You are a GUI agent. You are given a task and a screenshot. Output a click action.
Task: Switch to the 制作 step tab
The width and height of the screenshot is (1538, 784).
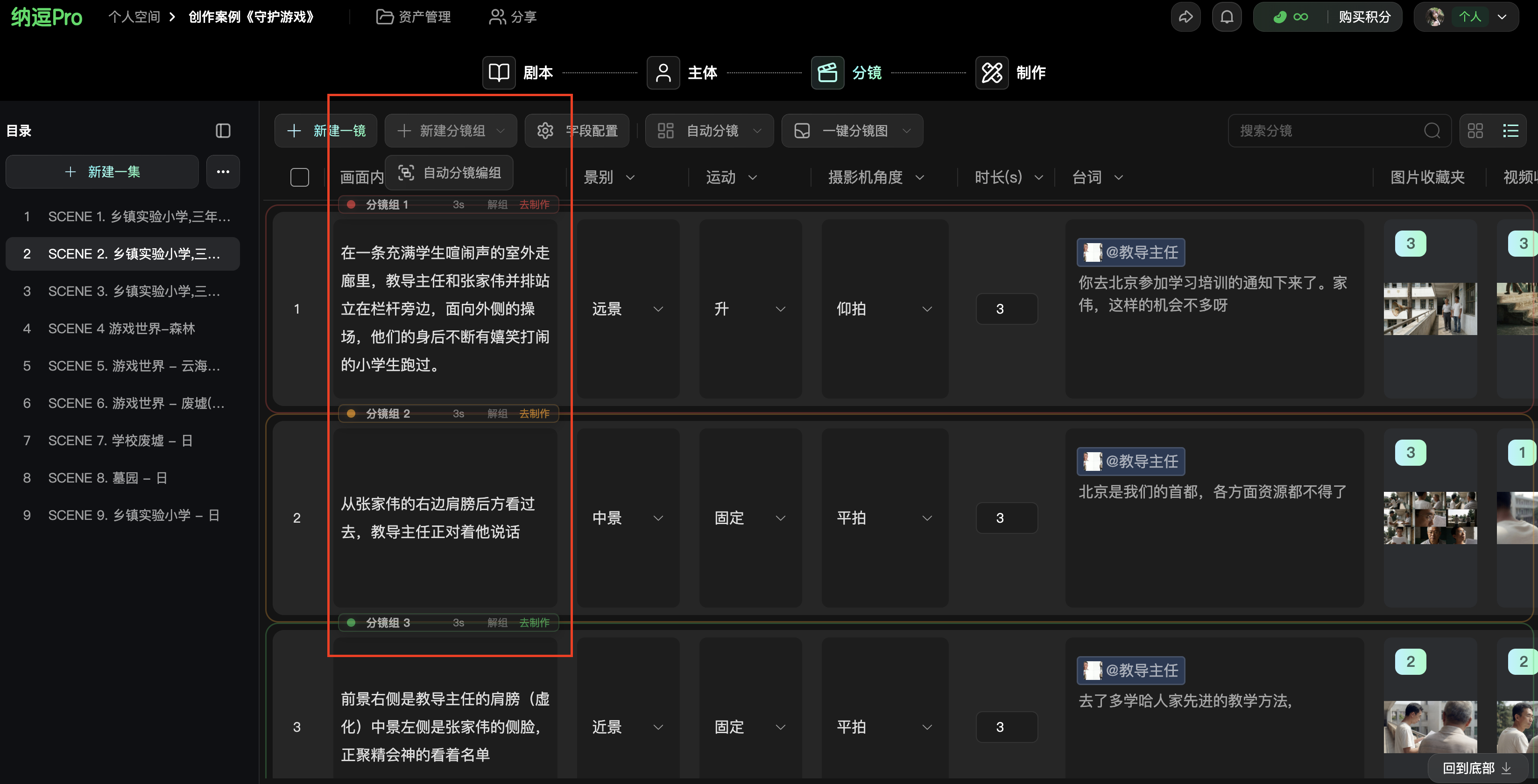click(x=1011, y=73)
